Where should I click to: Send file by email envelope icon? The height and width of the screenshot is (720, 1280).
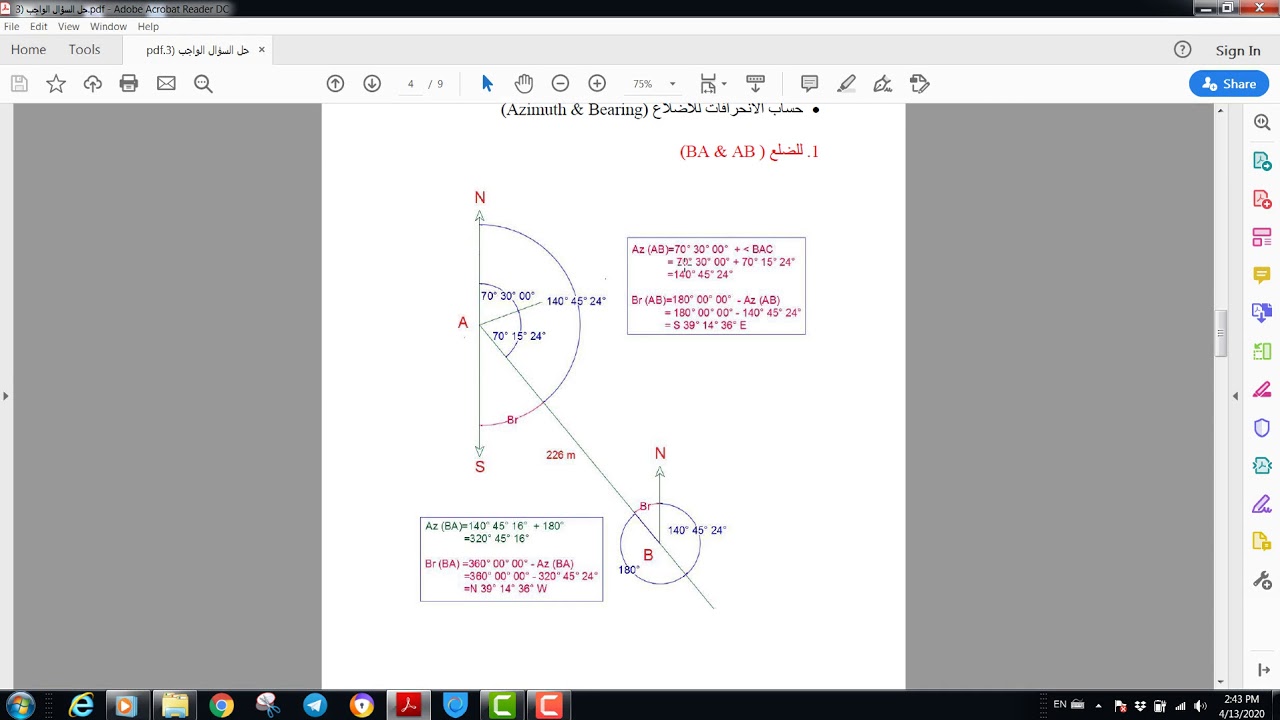click(166, 84)
